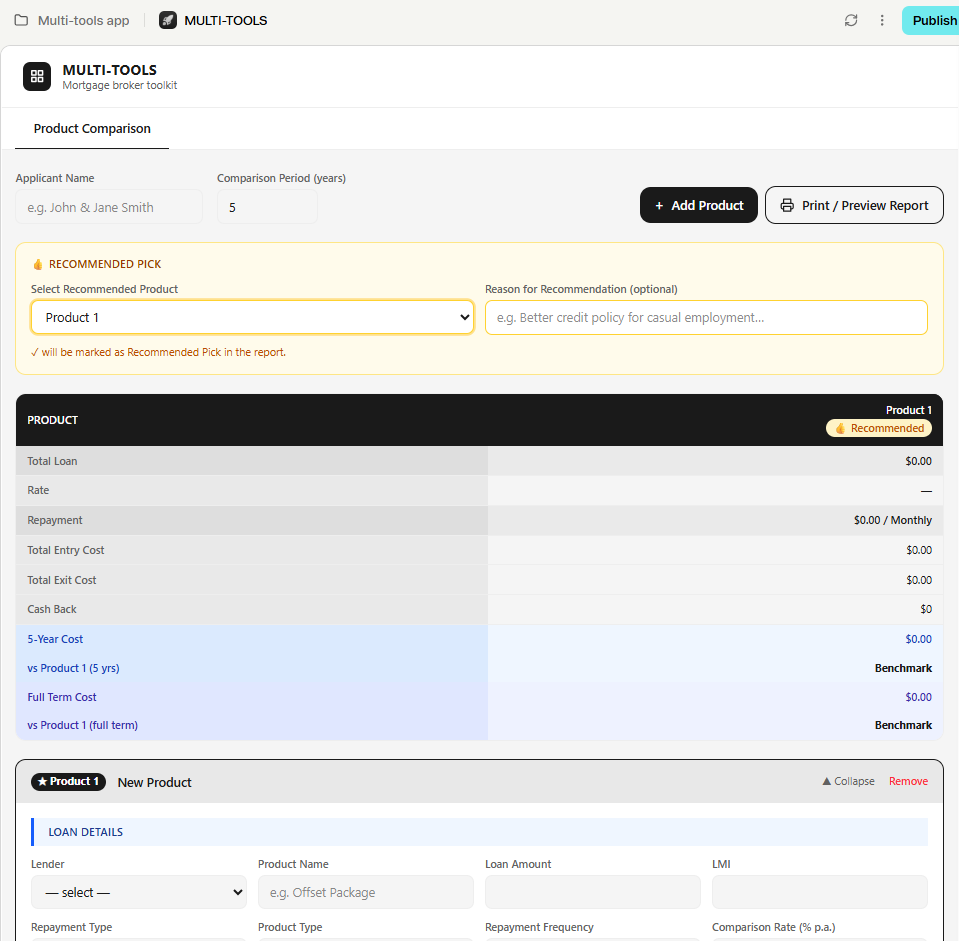This screenshot has width=959, height=941.
Task: Click the MULTI-TOOLS grid logo icon
Action: click(x=37, y=76)
